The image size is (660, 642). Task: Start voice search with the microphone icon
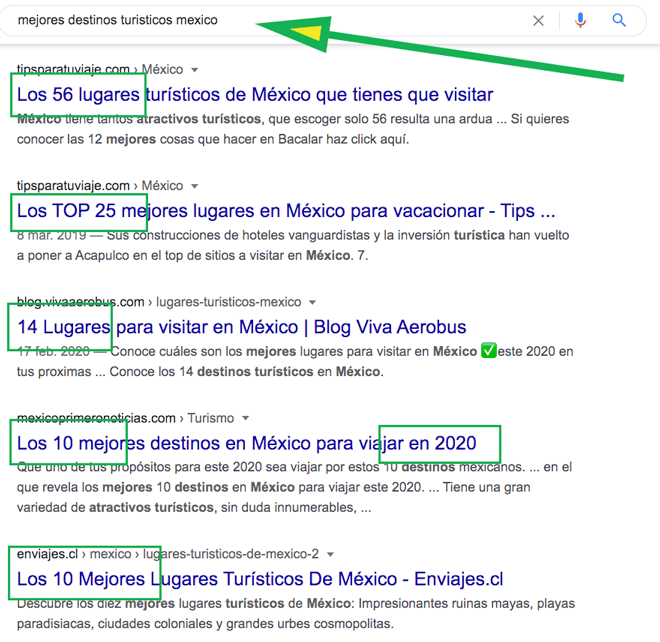(x=580, y=20)
